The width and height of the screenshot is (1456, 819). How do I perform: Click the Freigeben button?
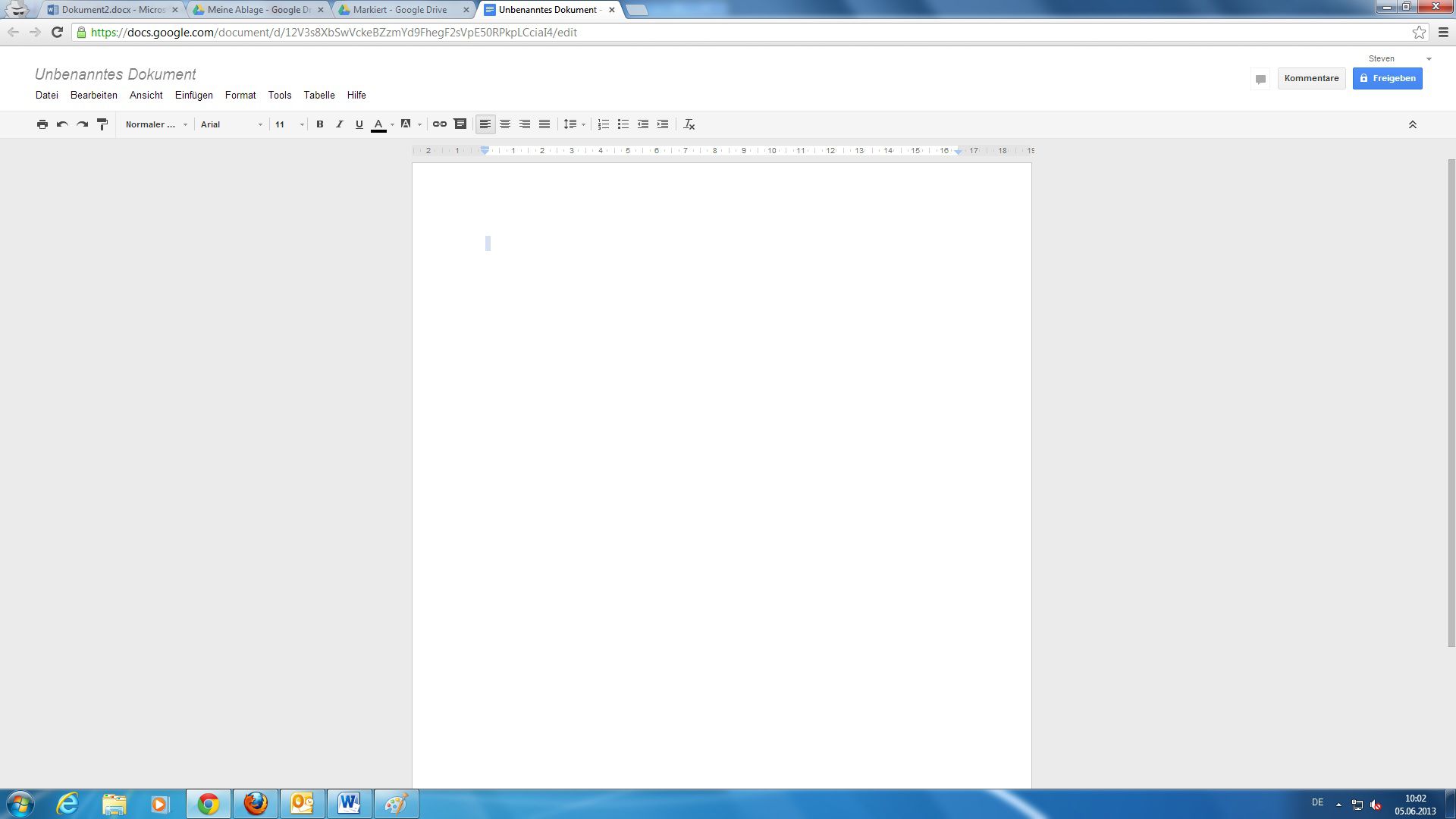click(1387, 78)
